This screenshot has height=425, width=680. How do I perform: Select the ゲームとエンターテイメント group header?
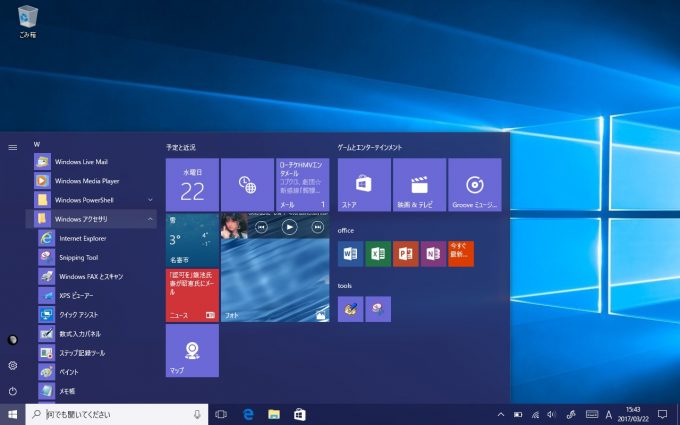370,147
